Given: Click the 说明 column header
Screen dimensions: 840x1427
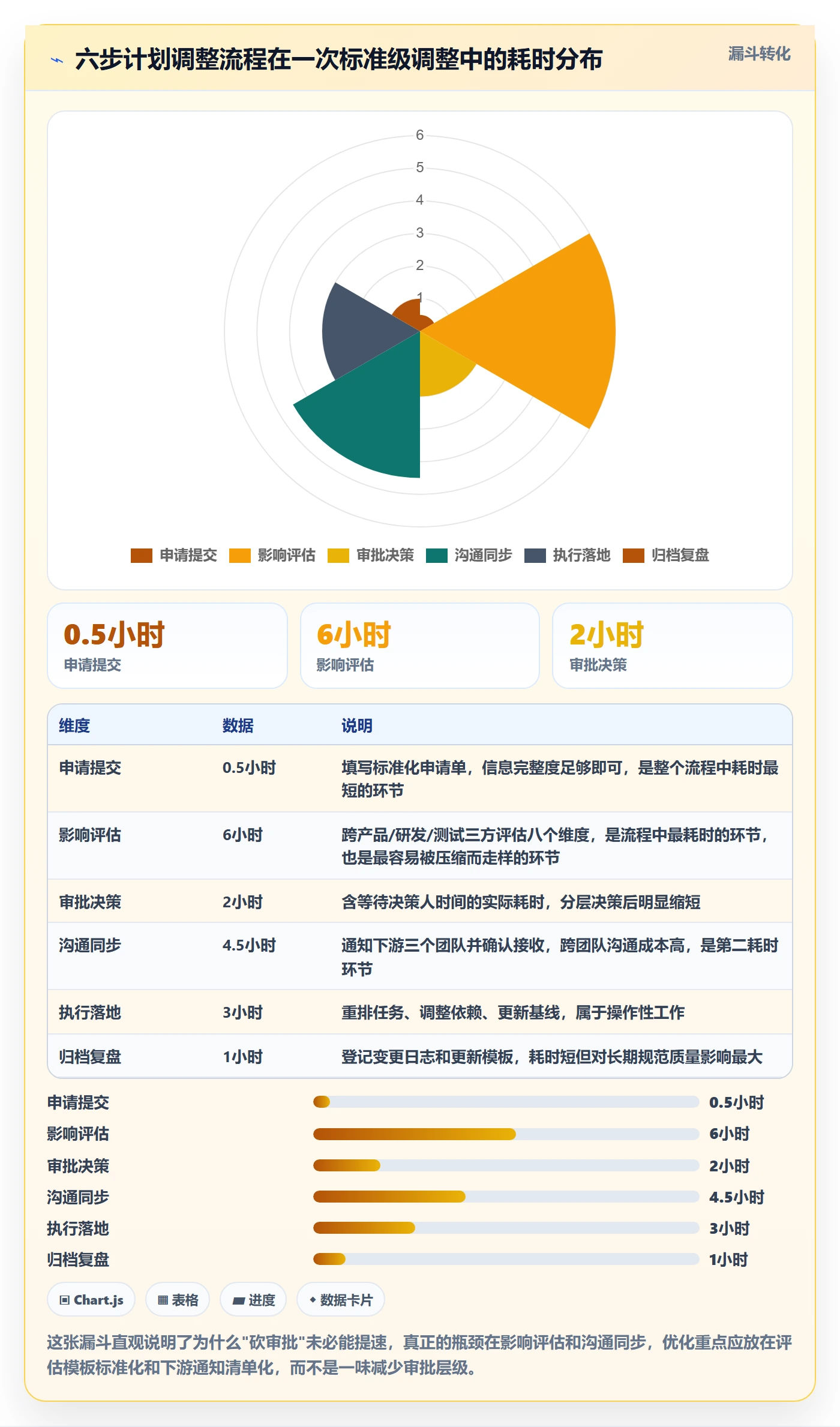Looking at the screenshot, I should click(357, 726).
